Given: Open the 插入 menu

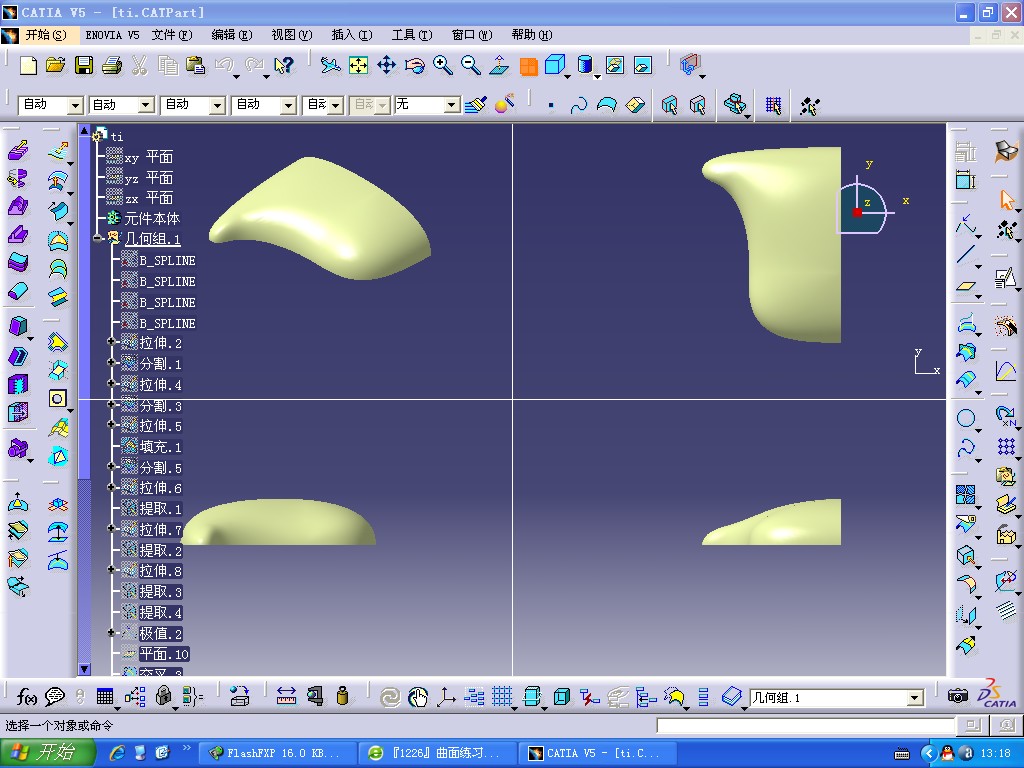Looking at the screenshot, I should point(352,35).
